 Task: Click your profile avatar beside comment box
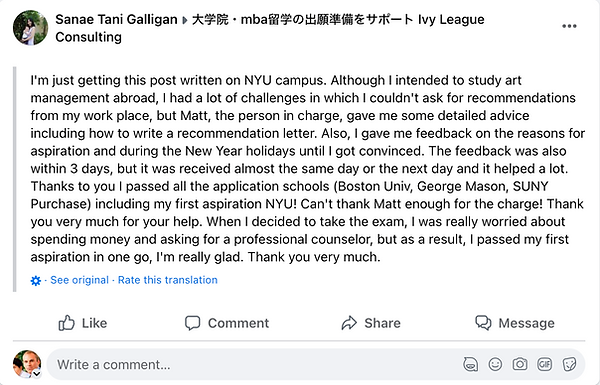(27, 364)
